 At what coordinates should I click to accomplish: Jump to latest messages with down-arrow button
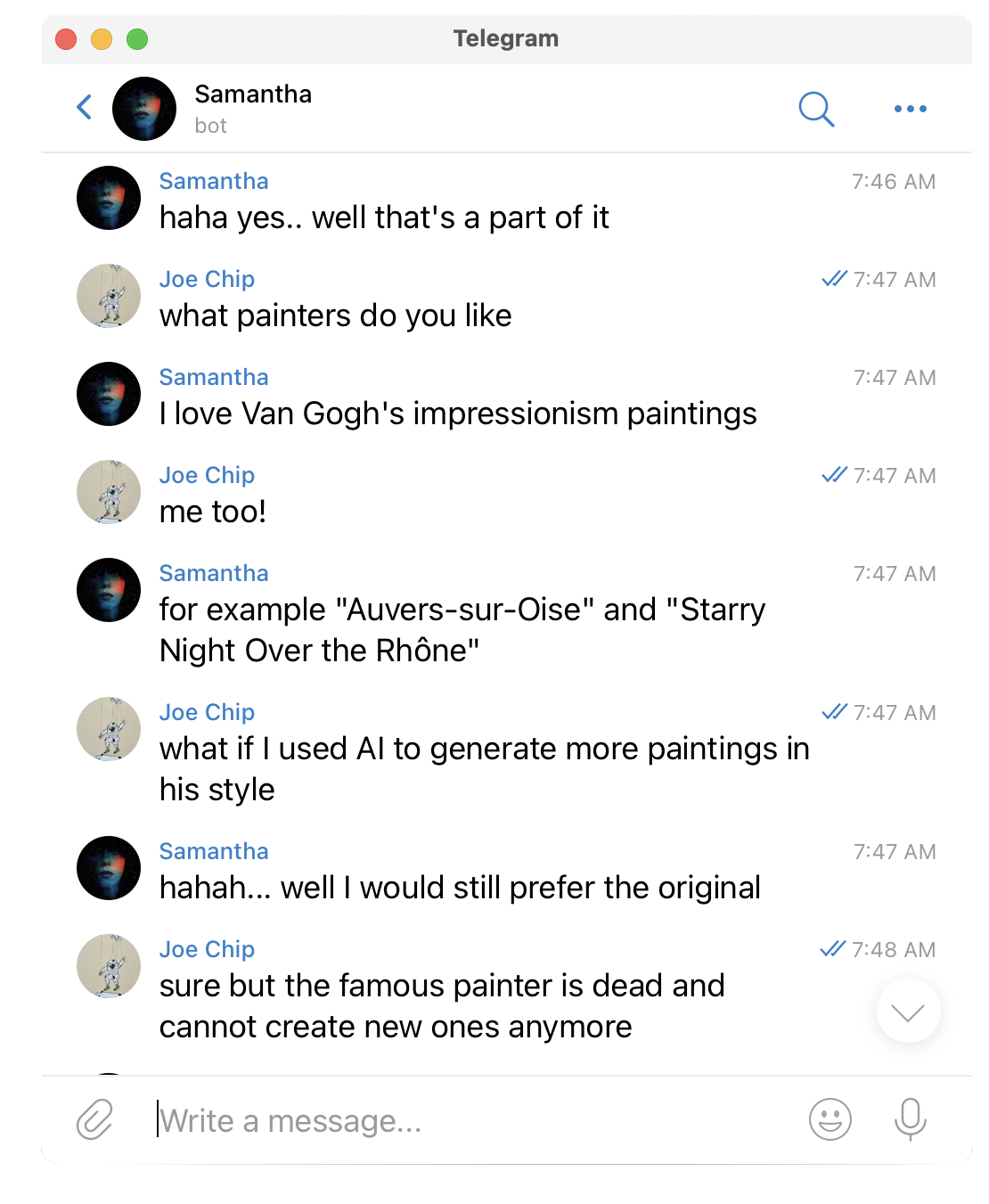[908, 1012]
